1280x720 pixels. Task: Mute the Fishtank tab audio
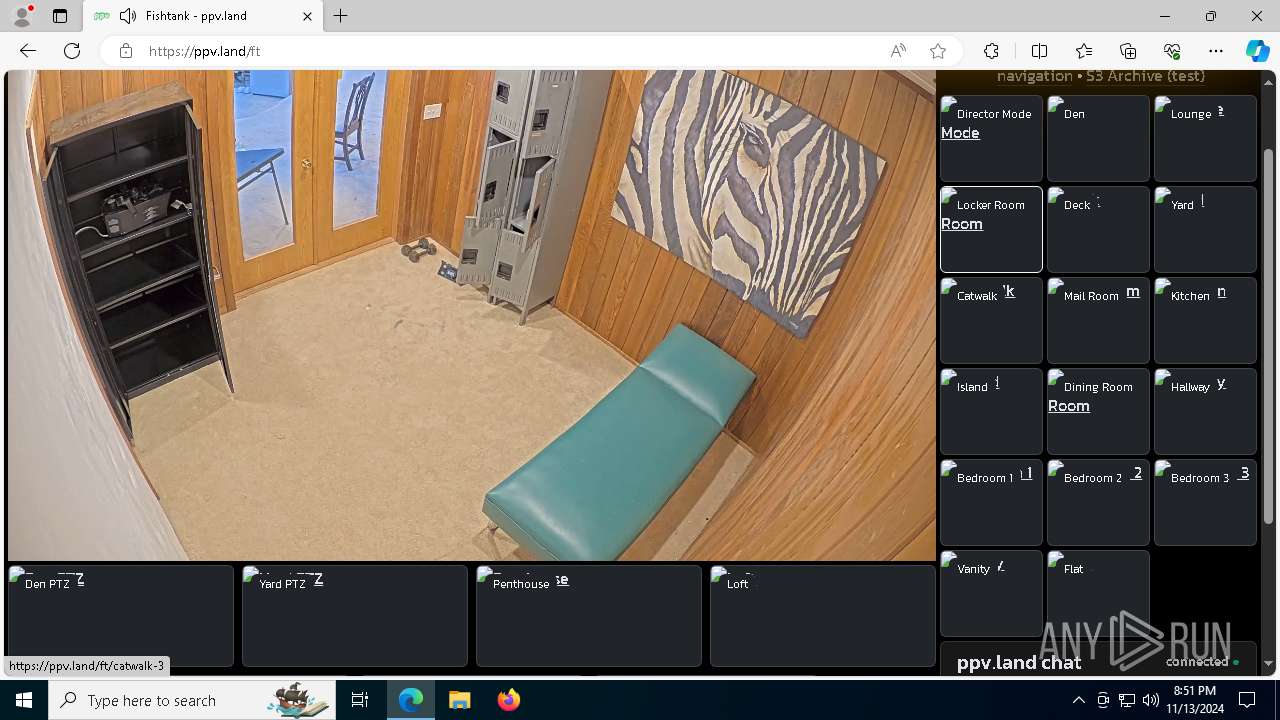tap(127, 16)
